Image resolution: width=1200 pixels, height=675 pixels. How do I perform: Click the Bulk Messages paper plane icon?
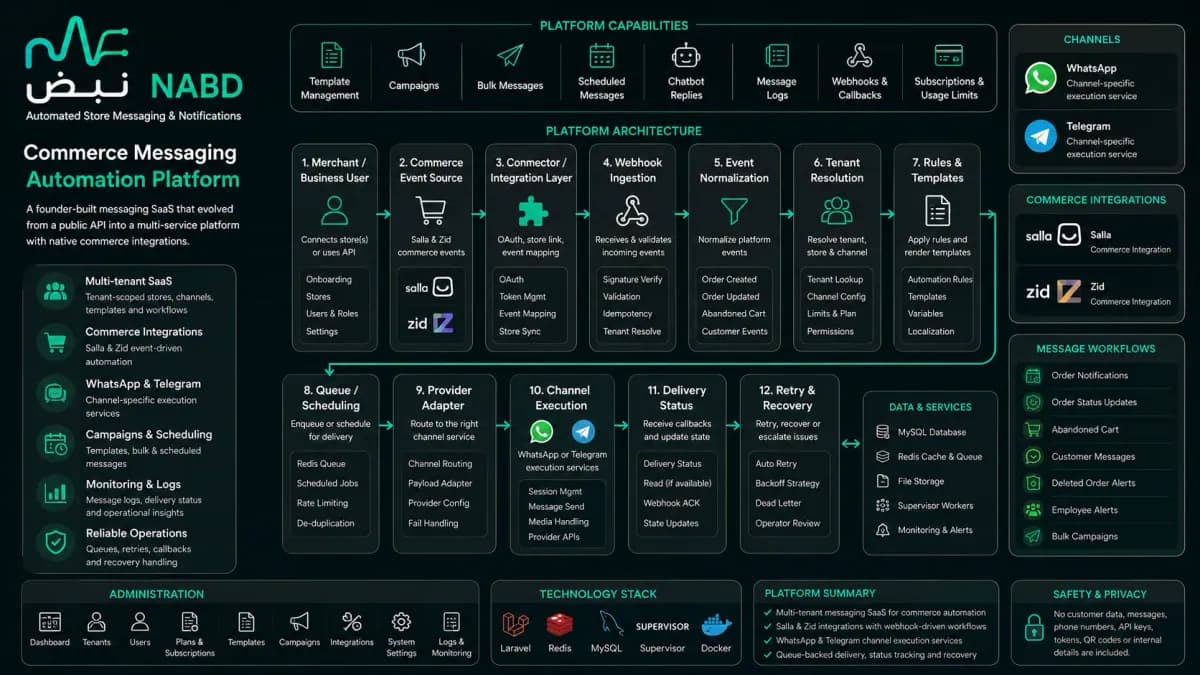[510, 56]
